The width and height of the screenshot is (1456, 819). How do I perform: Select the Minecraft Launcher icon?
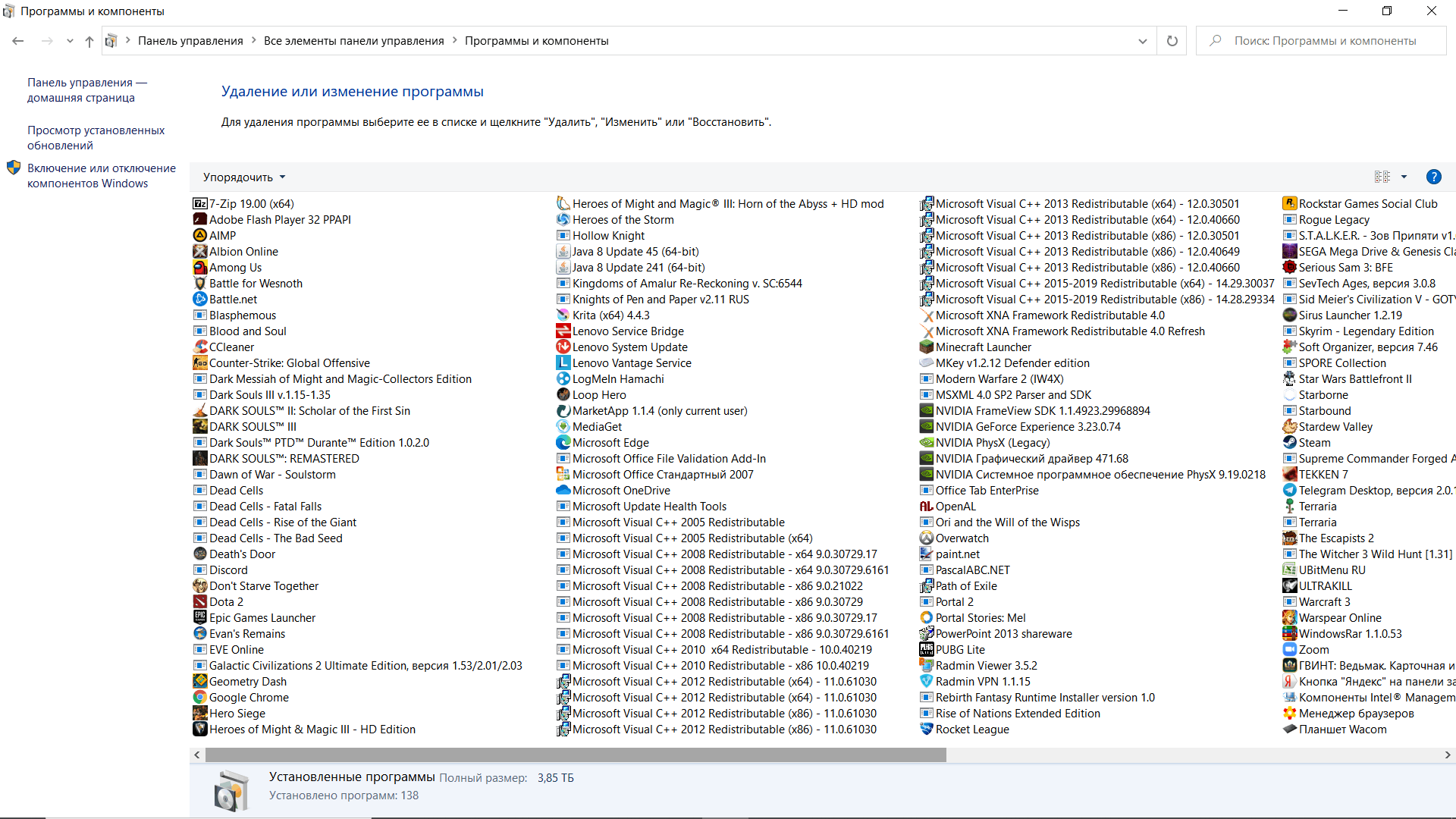click(x=927, y=347)
